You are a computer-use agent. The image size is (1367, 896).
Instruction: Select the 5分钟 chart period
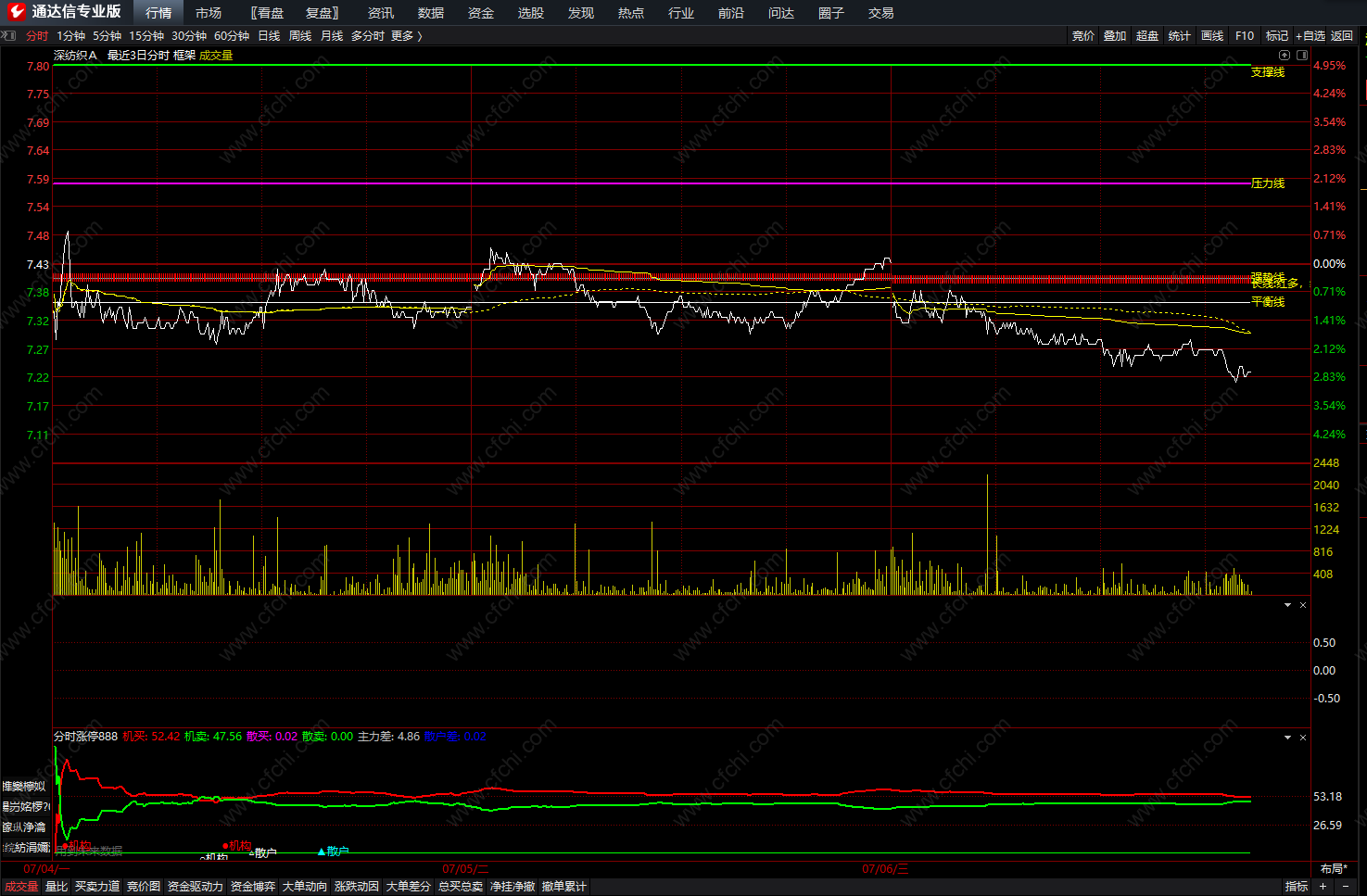[x=107, y=36]
